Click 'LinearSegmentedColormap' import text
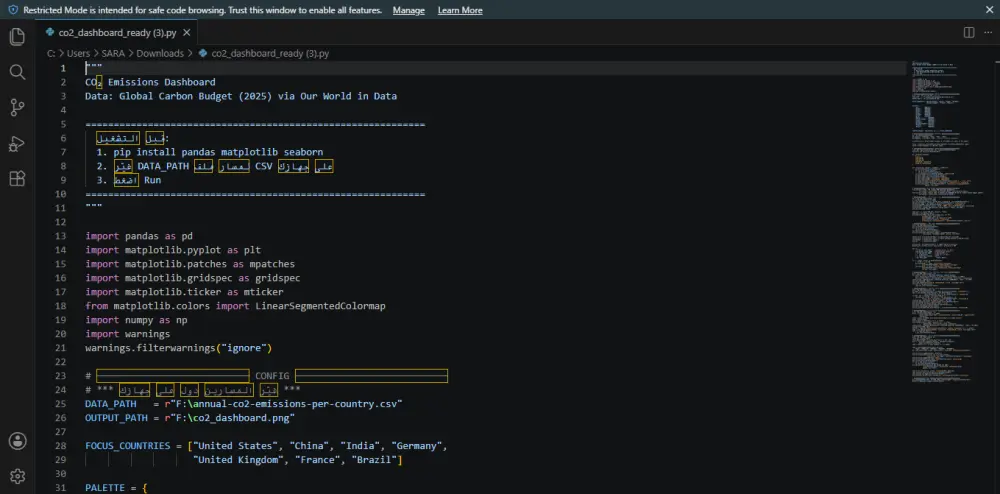 coord(320,306)
